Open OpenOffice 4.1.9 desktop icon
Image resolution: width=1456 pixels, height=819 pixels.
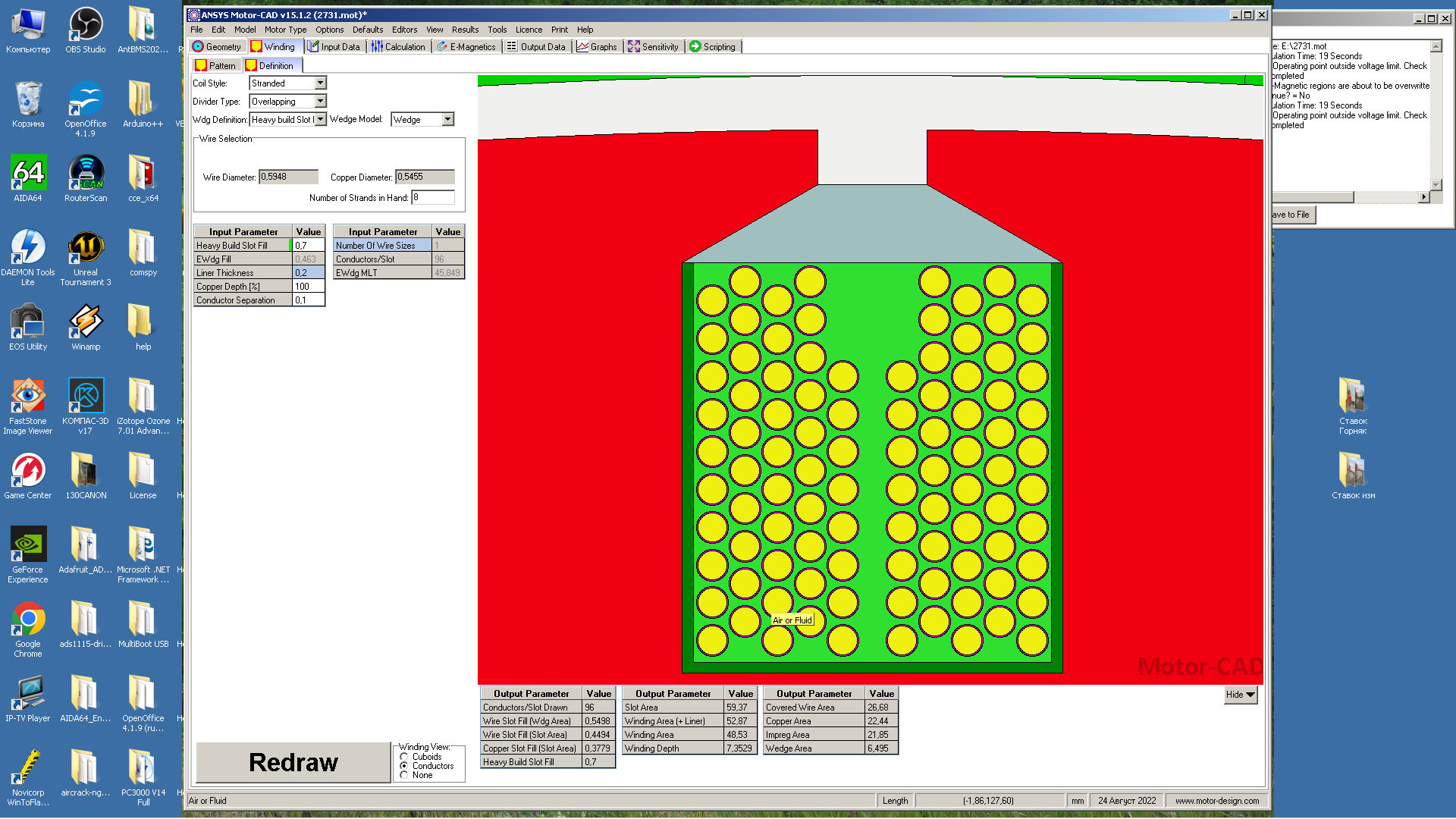[86, 110]
